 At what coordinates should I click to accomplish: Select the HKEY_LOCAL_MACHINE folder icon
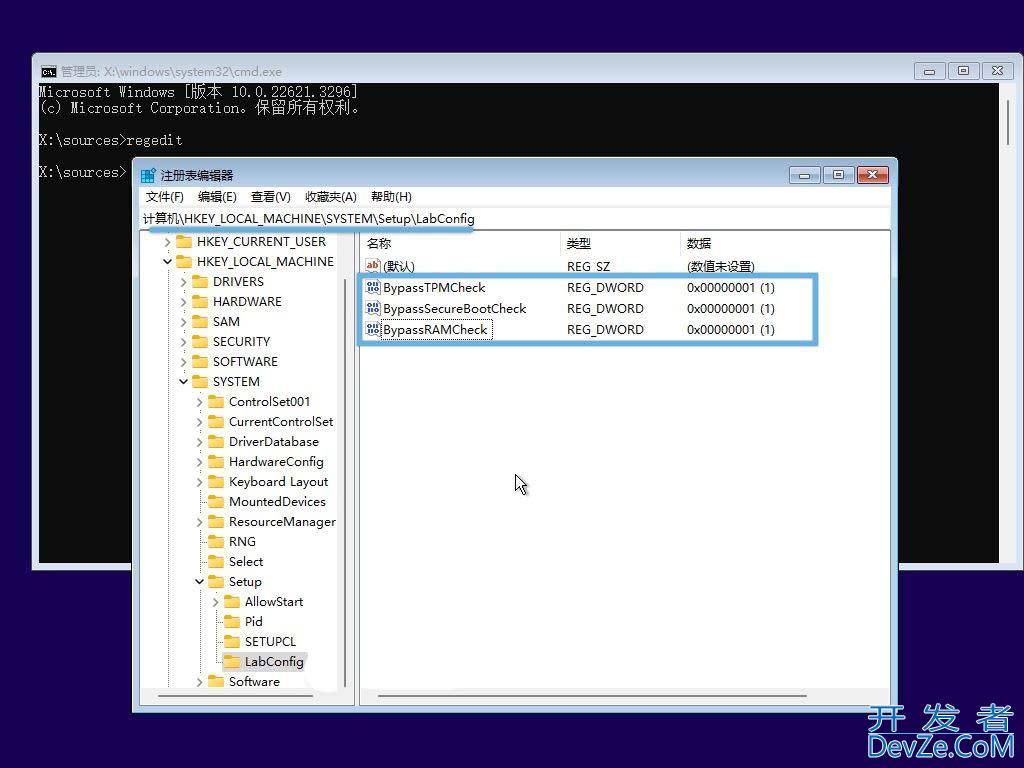pyautogui.click(x=184, y=261)
